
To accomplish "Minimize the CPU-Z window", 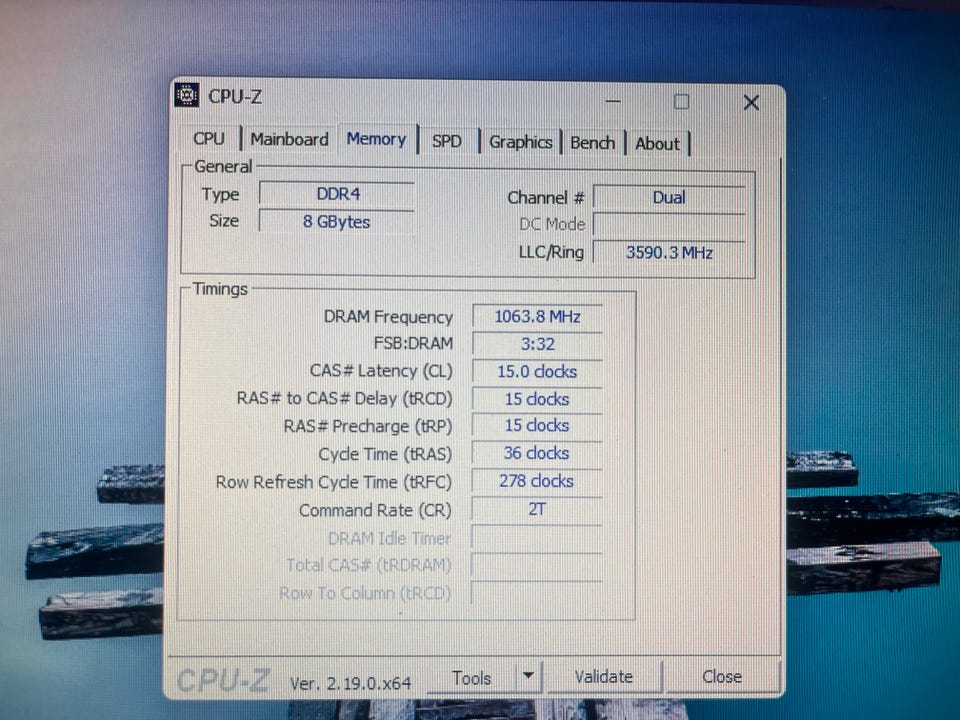I will pyautogui.click(x=613, y=101).
